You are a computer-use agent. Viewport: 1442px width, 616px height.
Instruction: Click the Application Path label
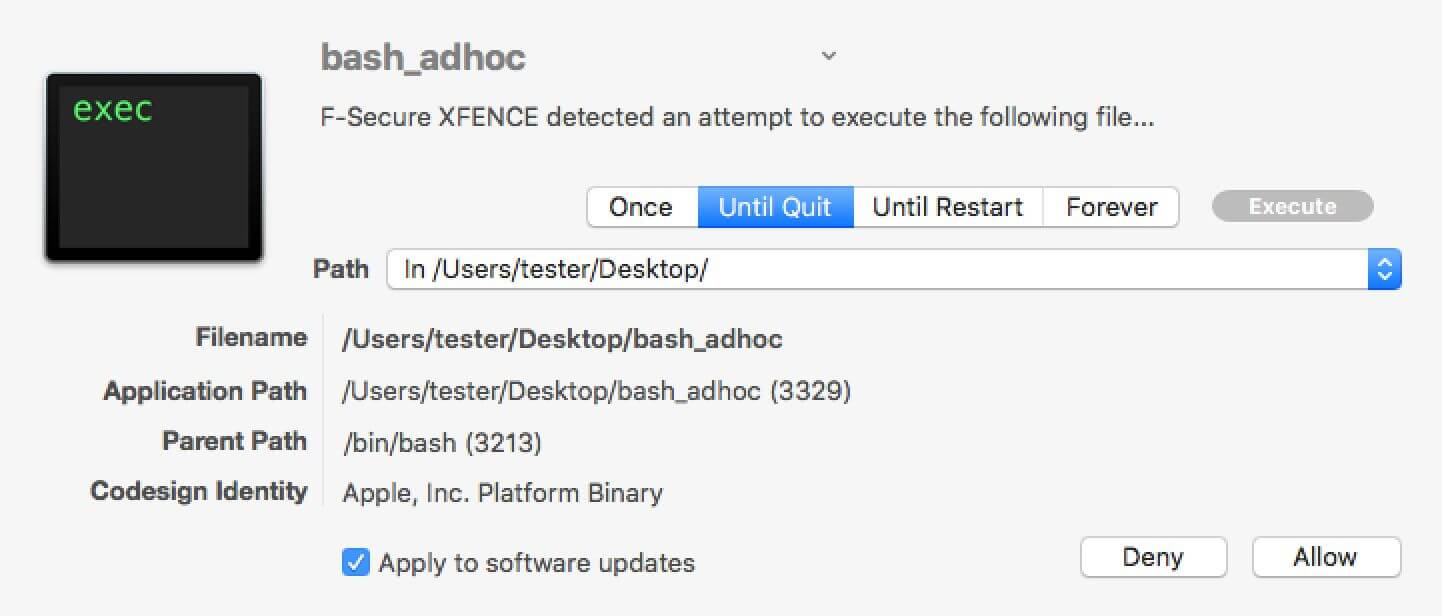click(x=205, y=391)
